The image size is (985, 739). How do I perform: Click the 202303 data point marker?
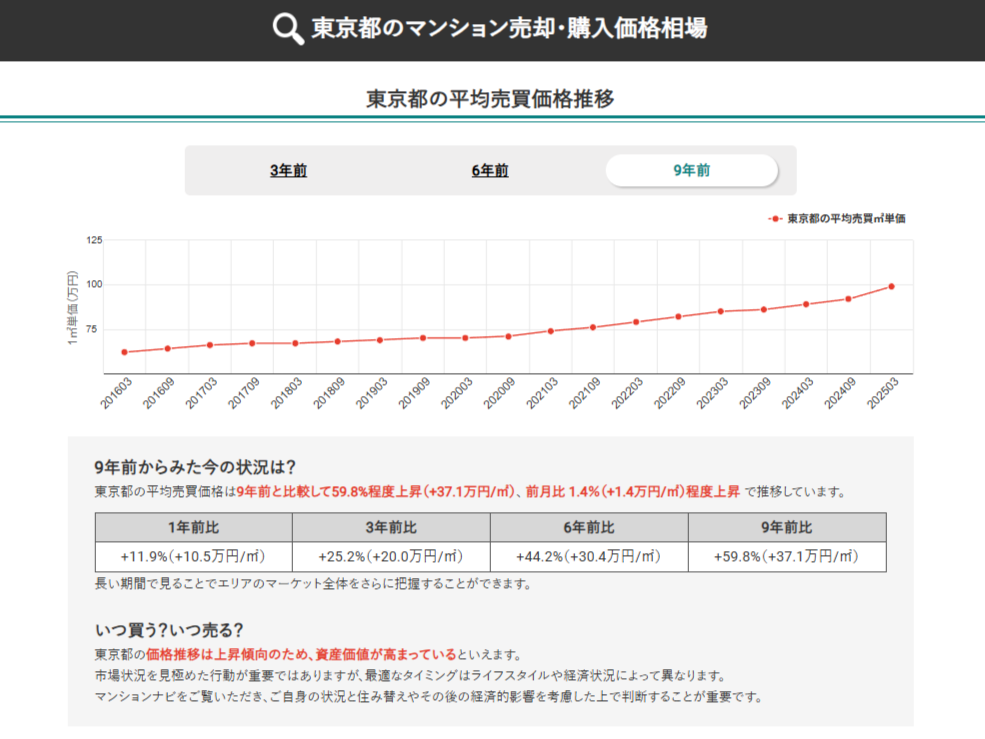(x=720, y=311)
